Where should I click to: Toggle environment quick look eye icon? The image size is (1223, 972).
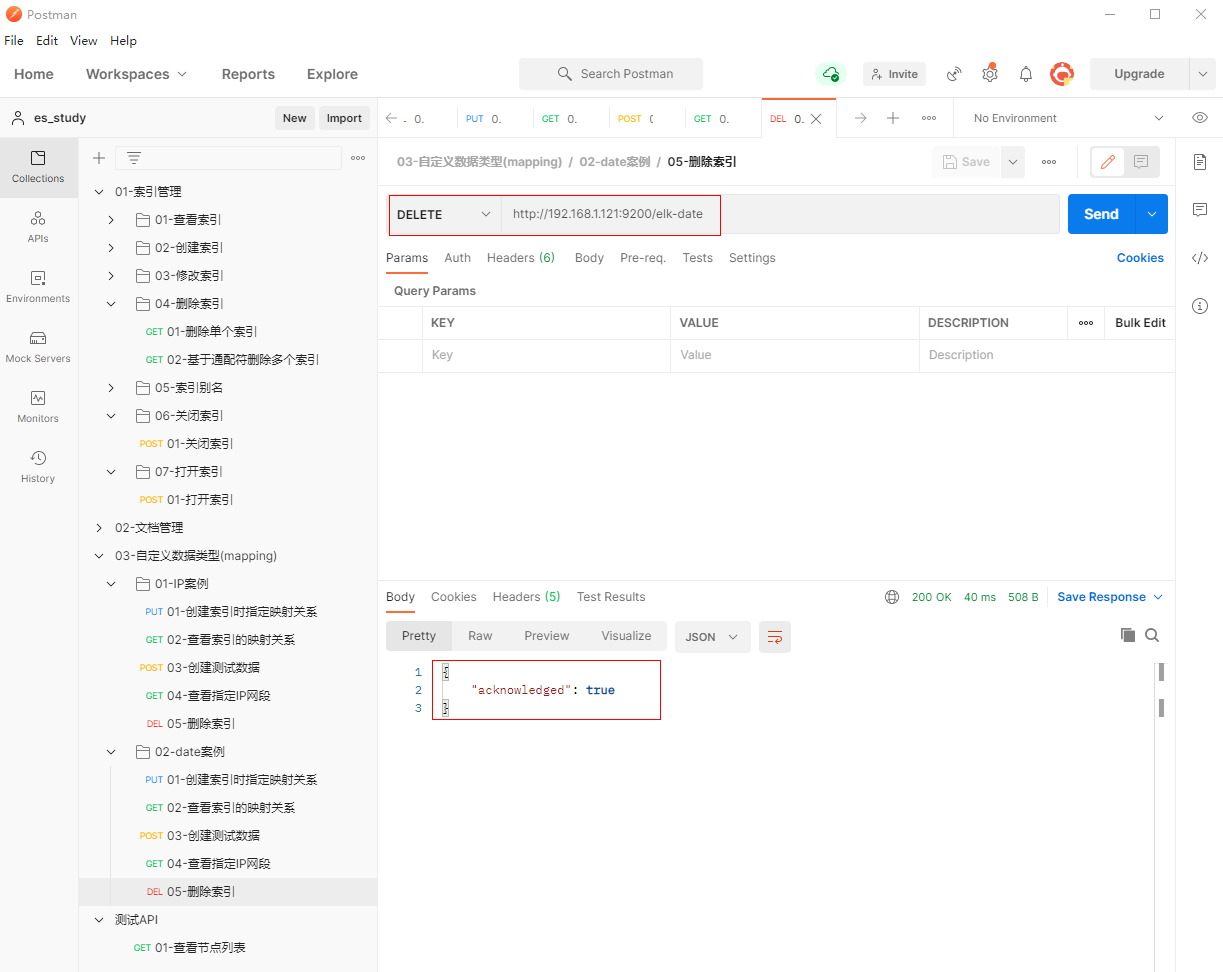[1200, 118]
